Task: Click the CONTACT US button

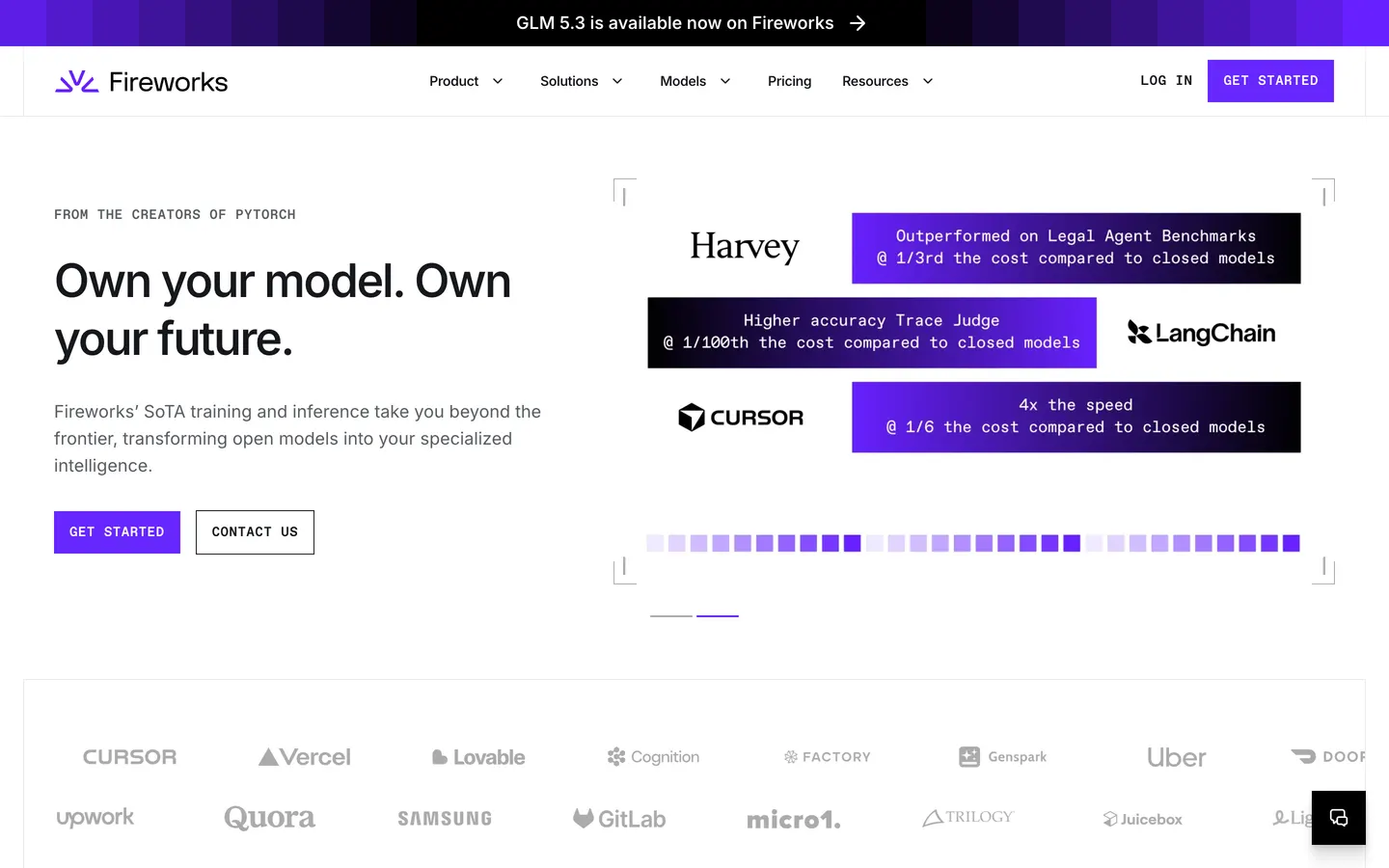Action: tap(255, 532)
